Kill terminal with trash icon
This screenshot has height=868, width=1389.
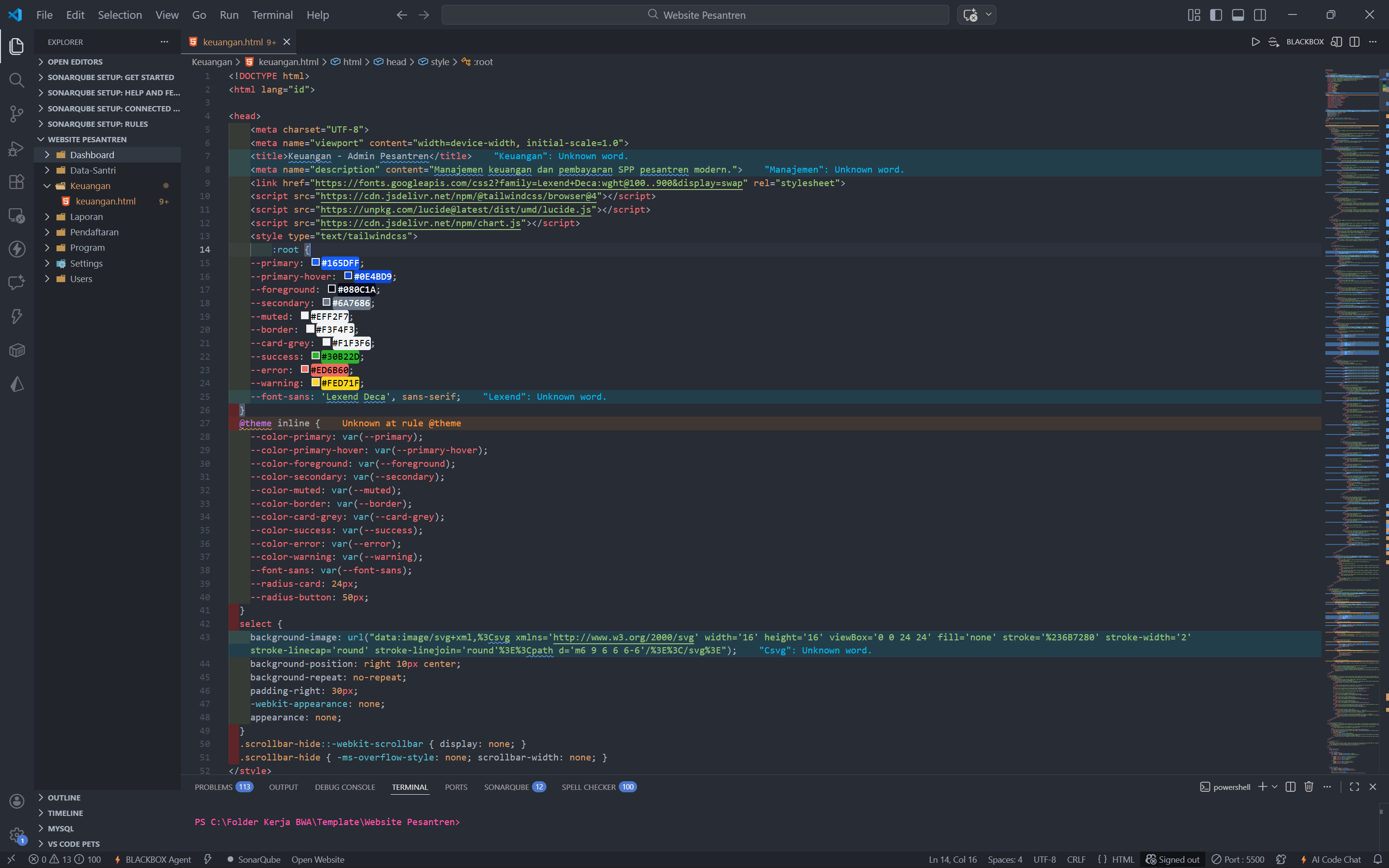coord(1308,787)
